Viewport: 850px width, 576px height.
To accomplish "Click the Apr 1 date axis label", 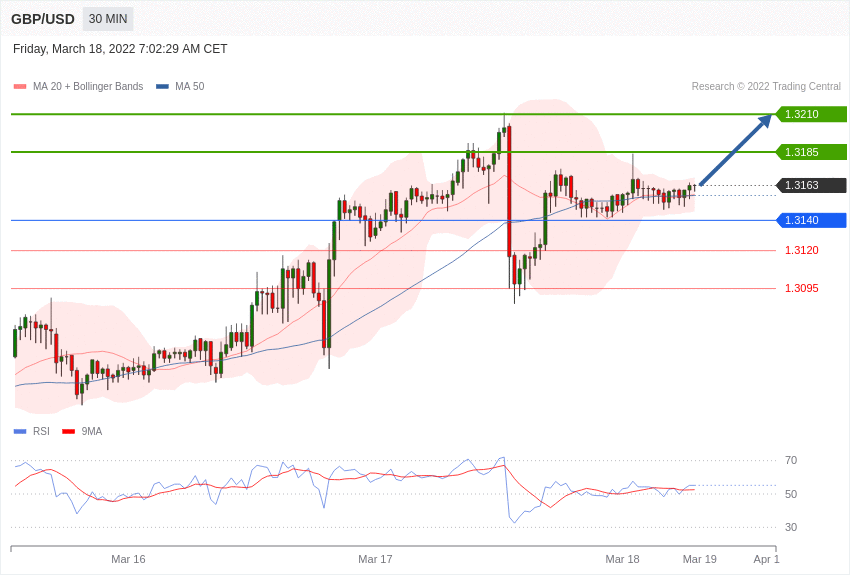I will point(766,559).
